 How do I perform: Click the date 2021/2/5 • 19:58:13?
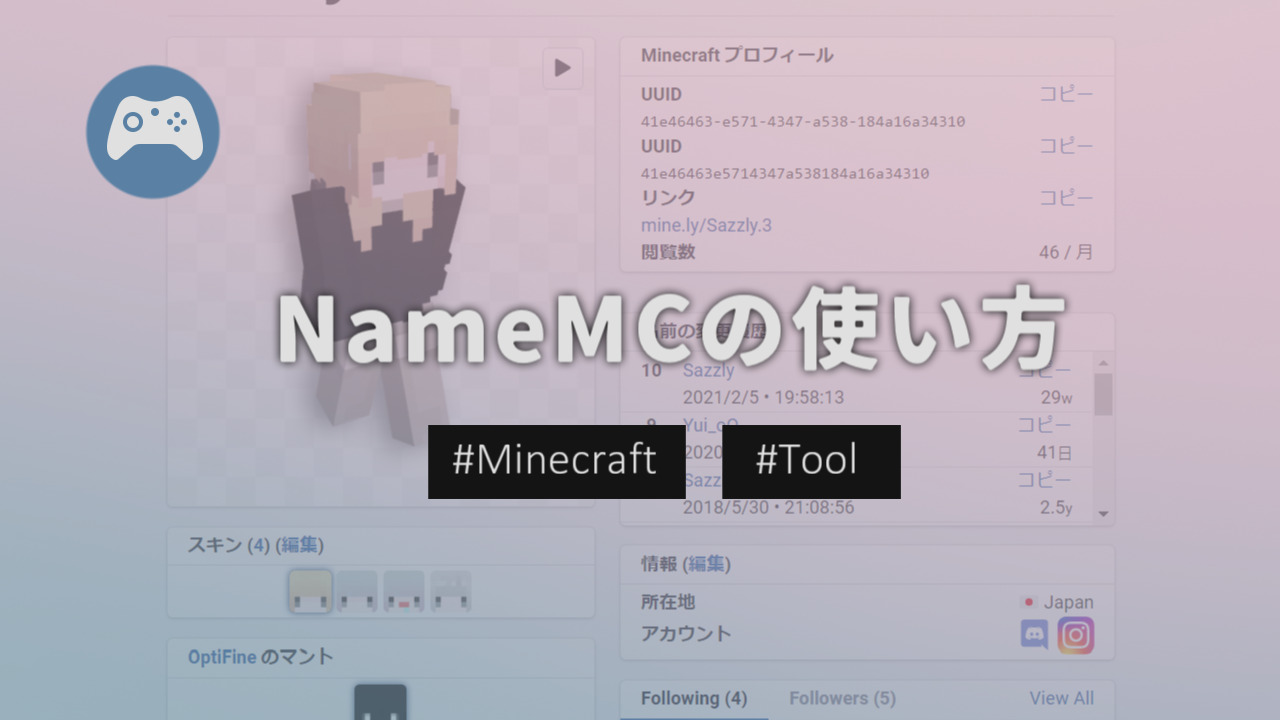[763, 397]
